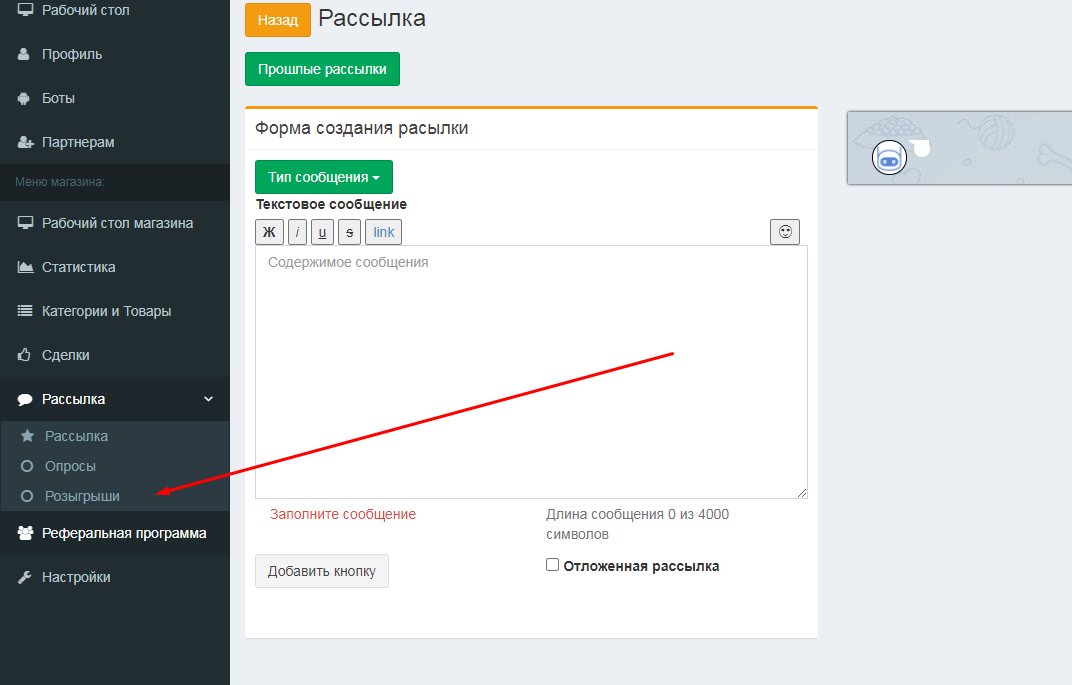Click the Добавить кнопку button

pos(321,571)
